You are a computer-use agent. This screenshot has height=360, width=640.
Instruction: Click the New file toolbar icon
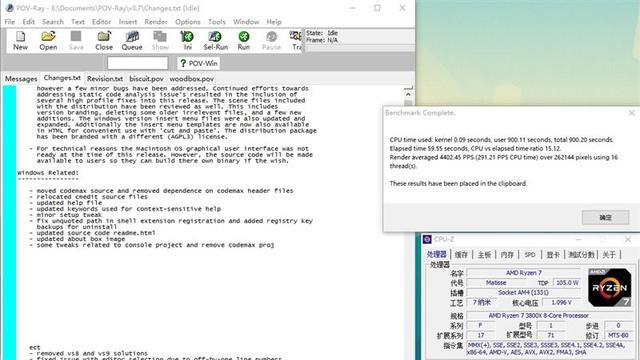point(20,40)
